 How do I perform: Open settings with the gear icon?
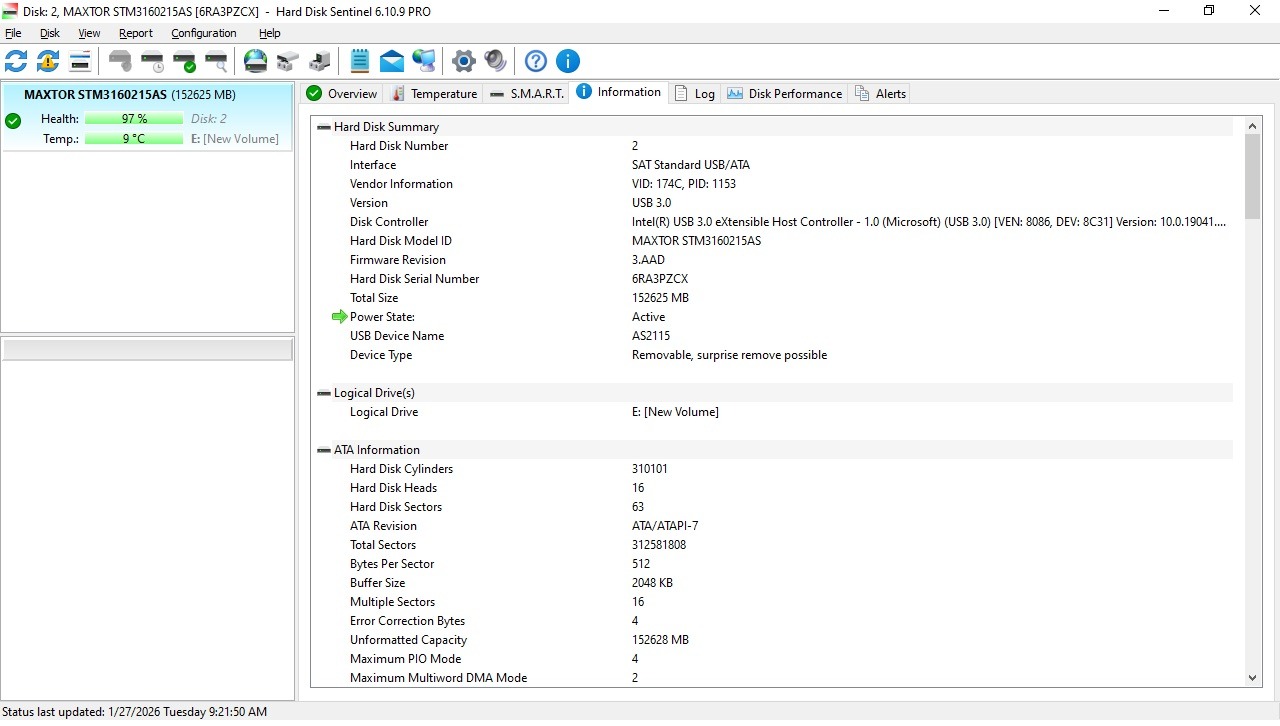tap(463, 62)
